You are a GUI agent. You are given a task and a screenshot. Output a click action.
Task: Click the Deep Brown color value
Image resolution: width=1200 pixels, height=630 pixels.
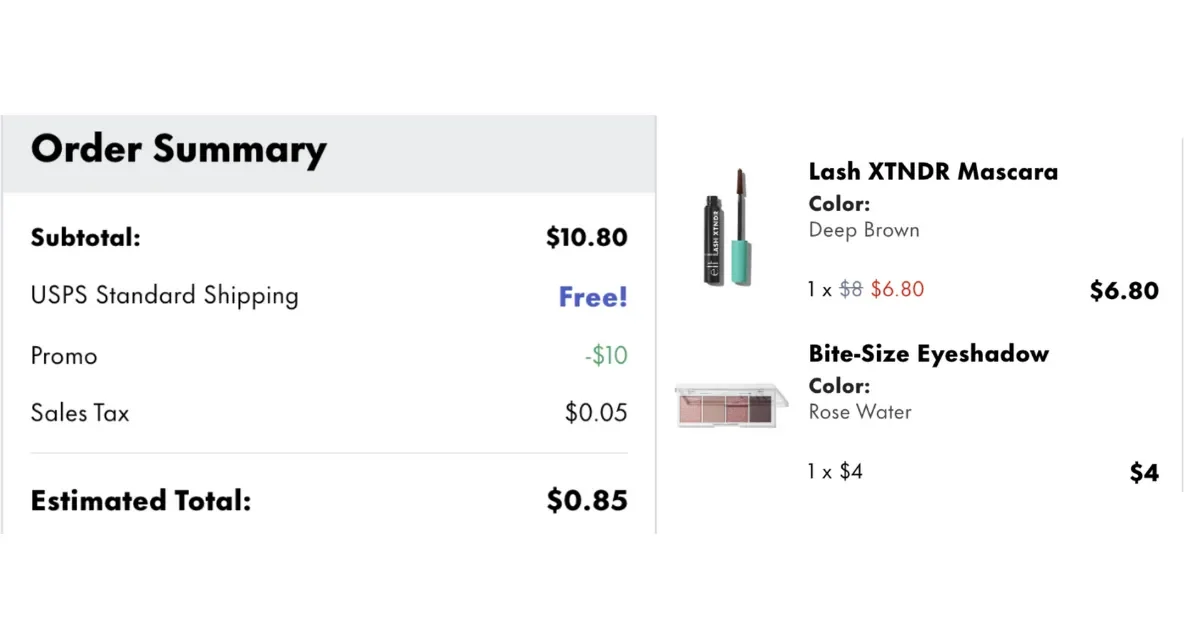click(864, 230)
